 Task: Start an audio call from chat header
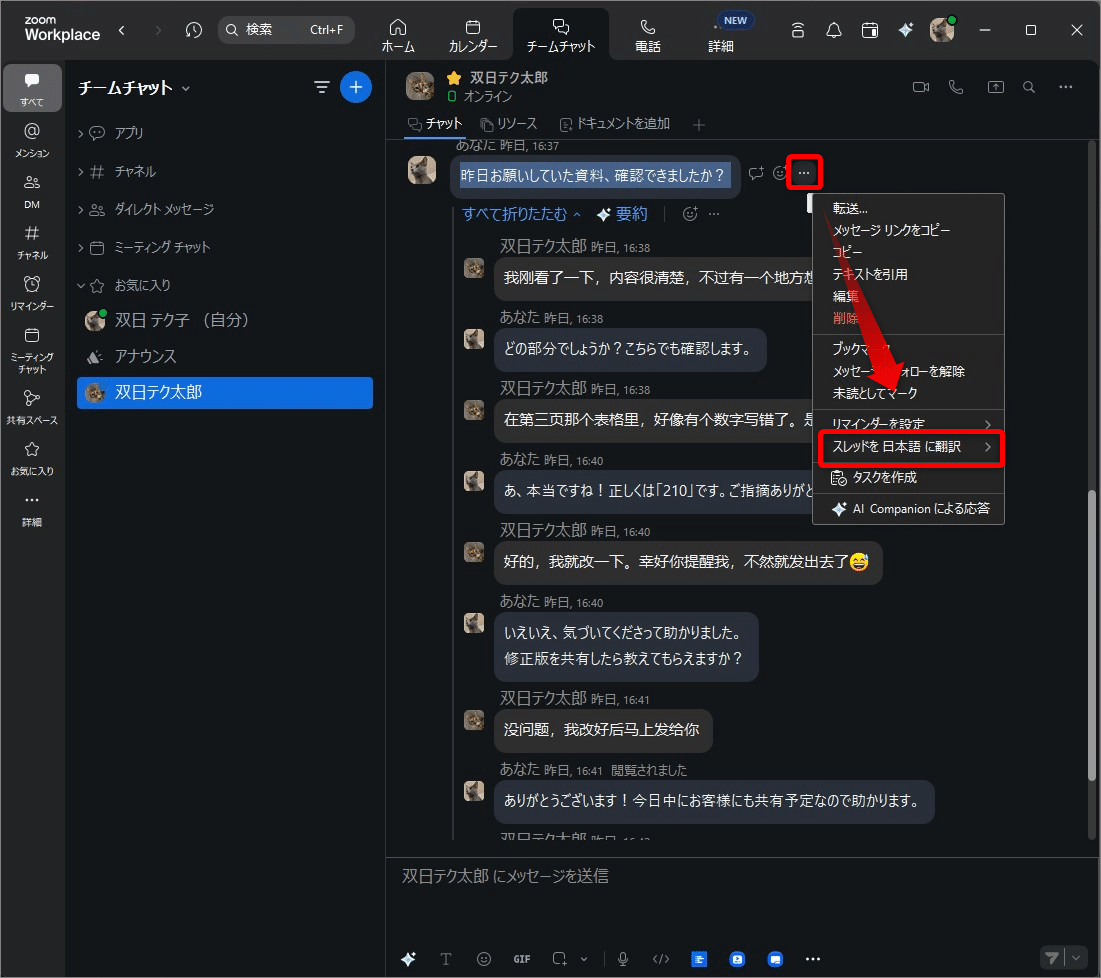click(x=956, y=87)
